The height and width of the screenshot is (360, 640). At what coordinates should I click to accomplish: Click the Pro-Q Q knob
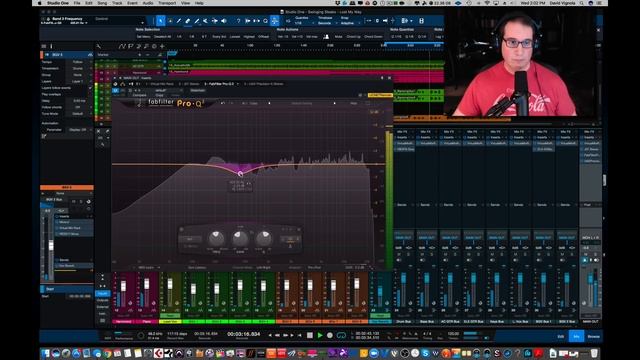click(264, 238)
